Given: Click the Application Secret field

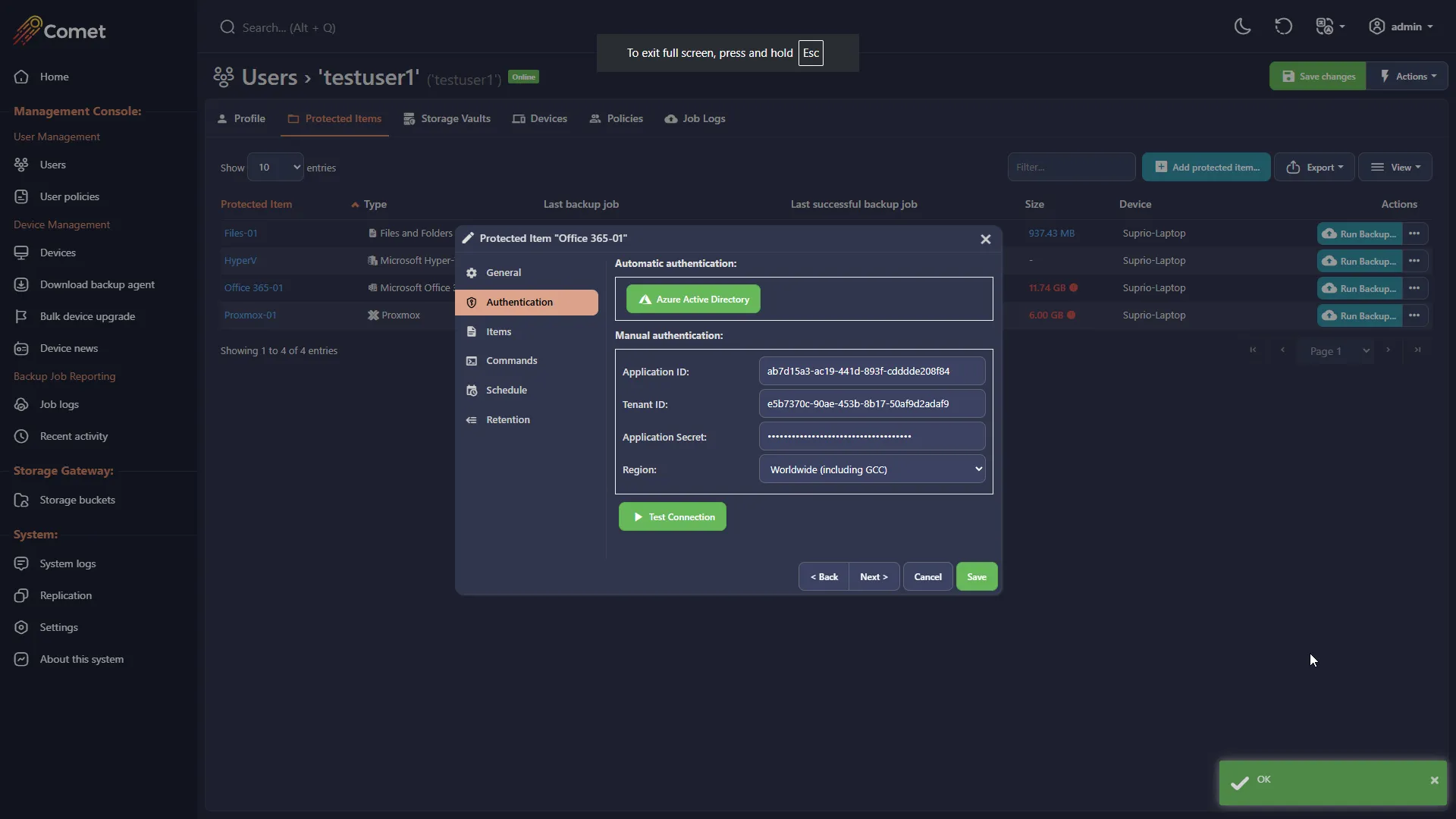Looking at the screenshot, I should (872, 436).
